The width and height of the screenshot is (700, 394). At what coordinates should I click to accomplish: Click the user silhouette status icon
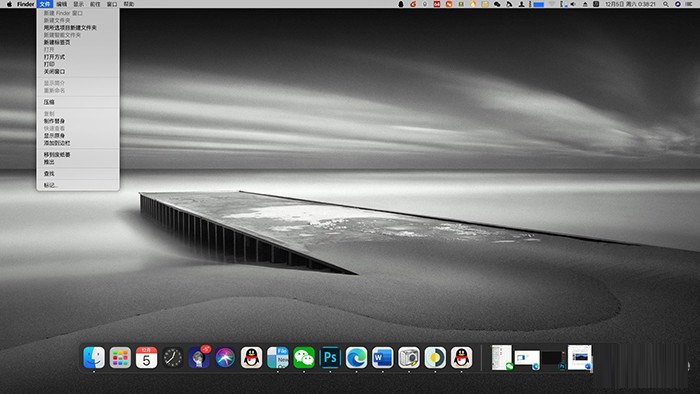coord(521,4)
